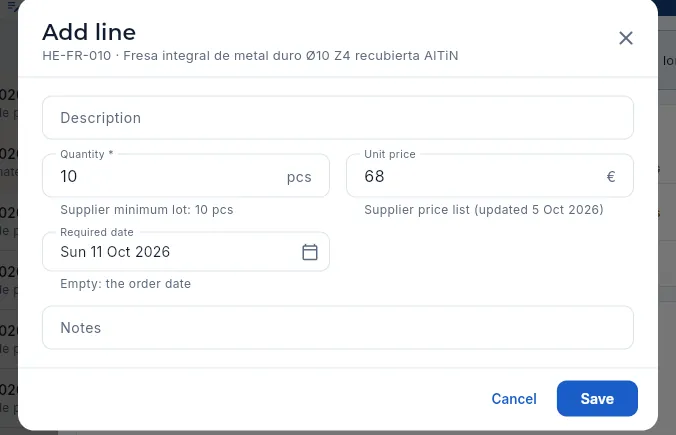Open the Required date calendar picker icon
This screenshot has width=676, height=435.
pos(310,252)
